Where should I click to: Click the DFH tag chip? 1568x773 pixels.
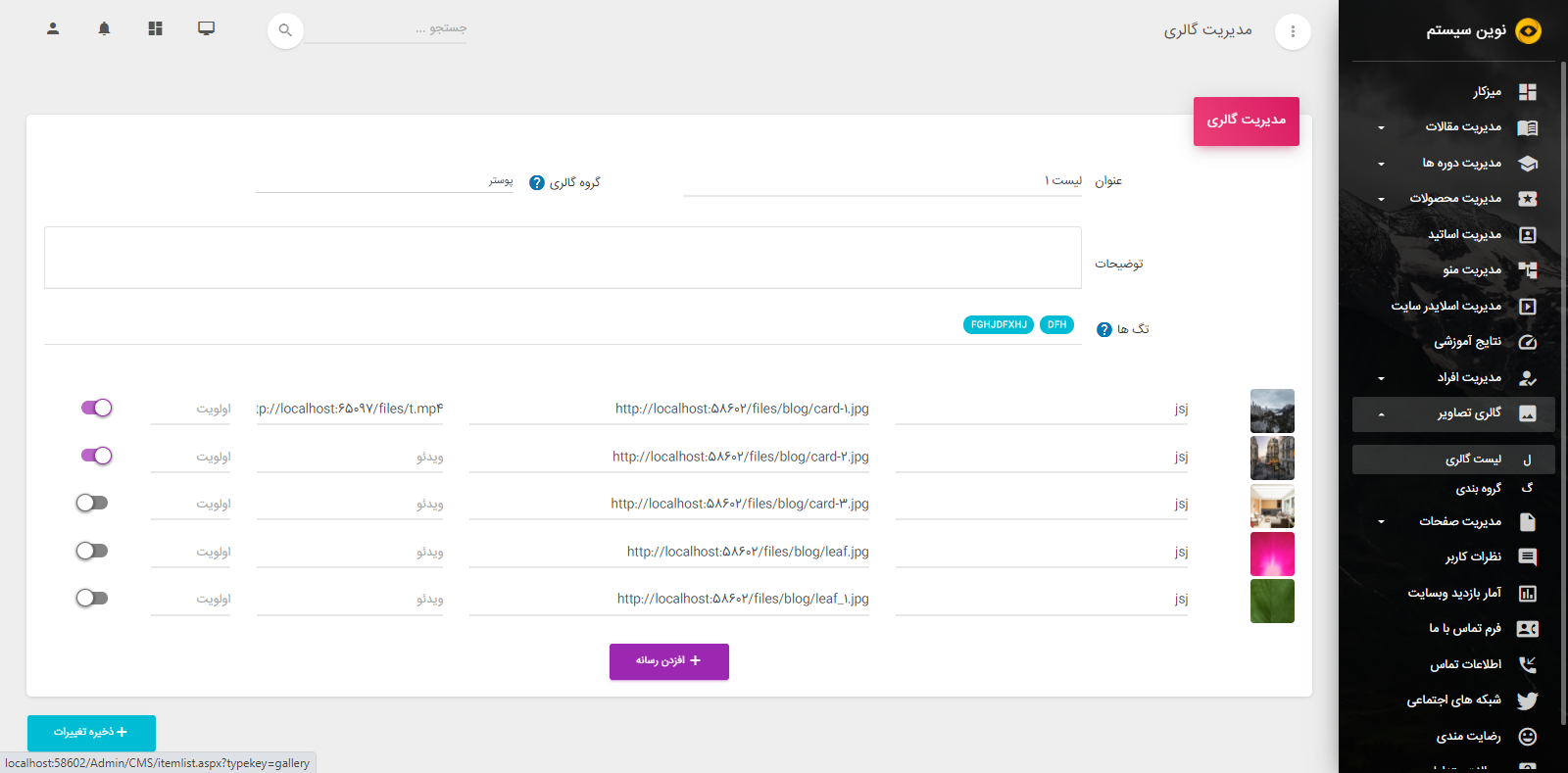click(x=1056, y=325)
